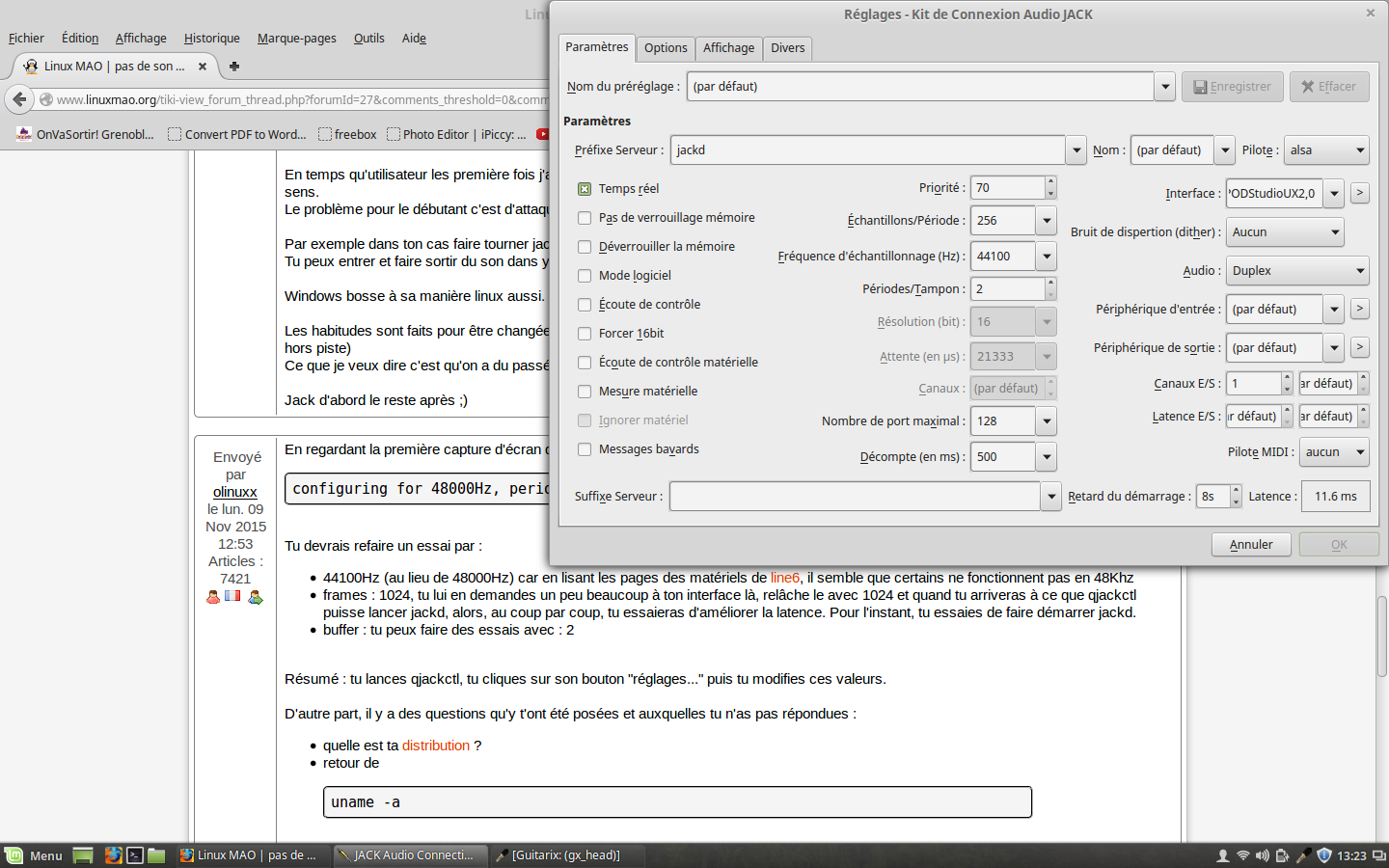Enable Mode logiciel checkbox

tap(585, 276)
